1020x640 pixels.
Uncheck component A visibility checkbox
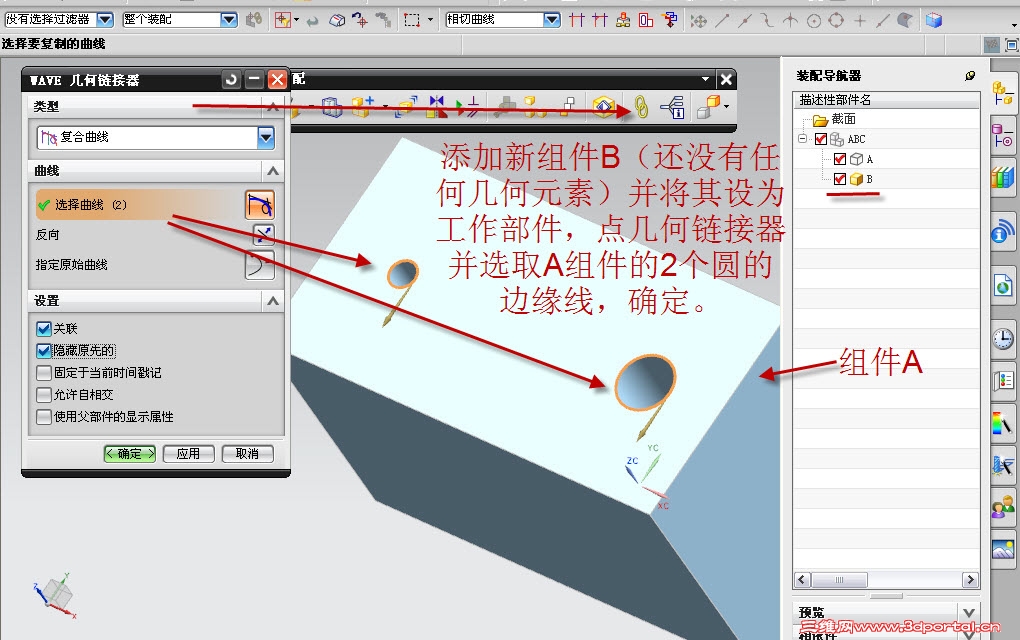tap(840, 159)
